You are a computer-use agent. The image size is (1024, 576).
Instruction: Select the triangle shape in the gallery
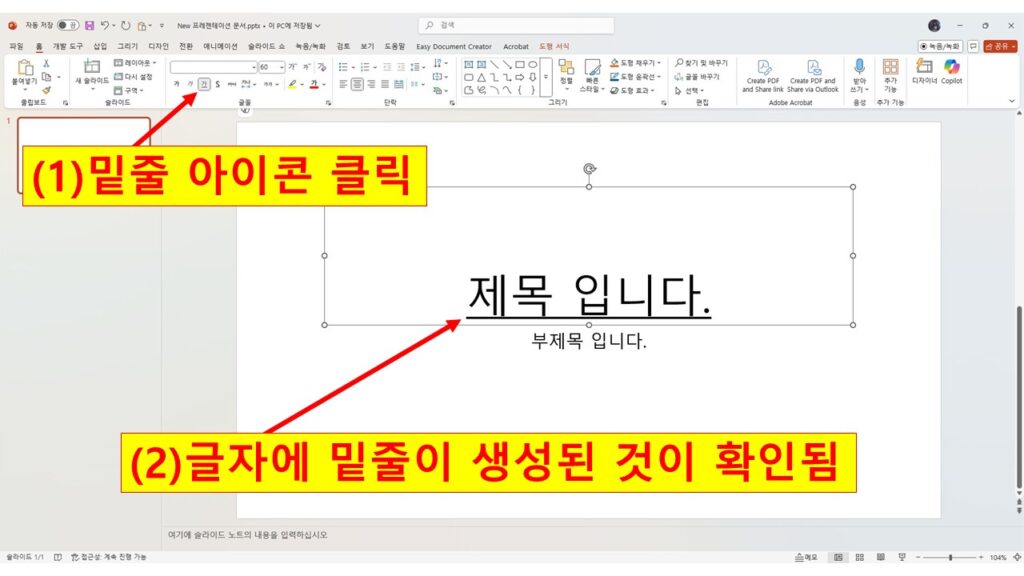pyautogui.click(x=481, y=77)
